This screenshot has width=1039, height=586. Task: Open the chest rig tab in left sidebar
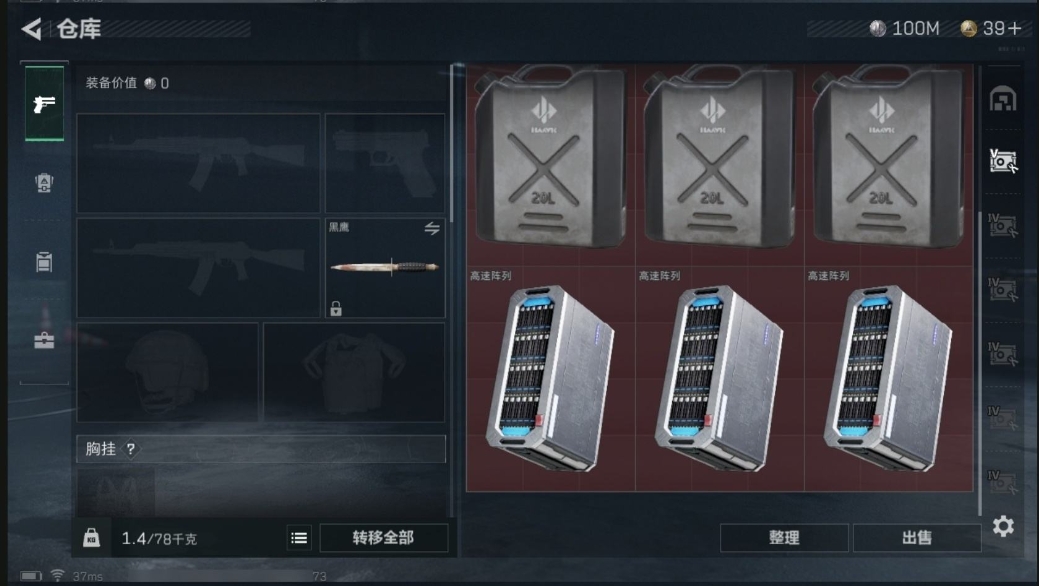click(44, 261)
